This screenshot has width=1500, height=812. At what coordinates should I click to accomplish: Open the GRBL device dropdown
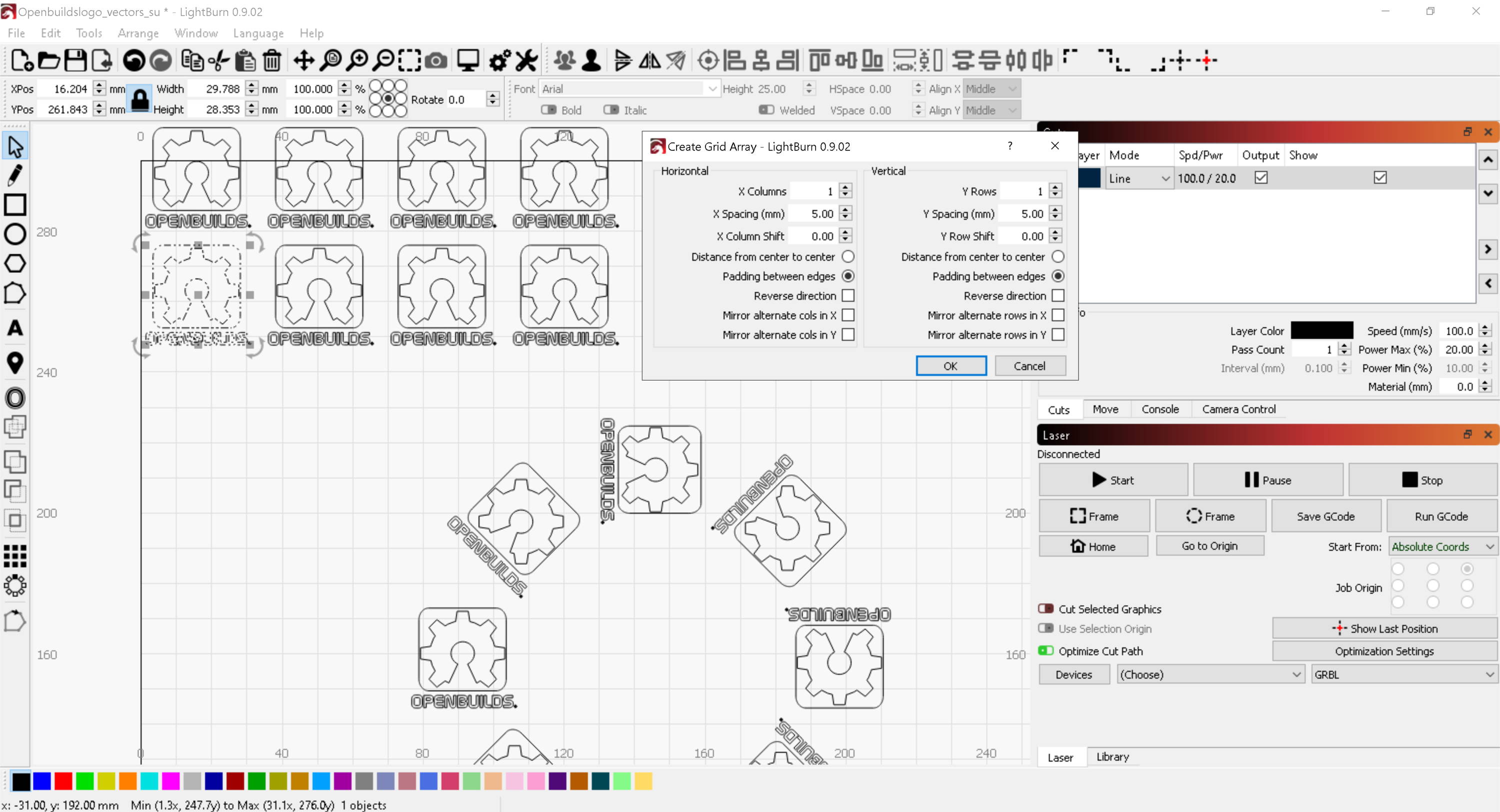click(1404, 675)
